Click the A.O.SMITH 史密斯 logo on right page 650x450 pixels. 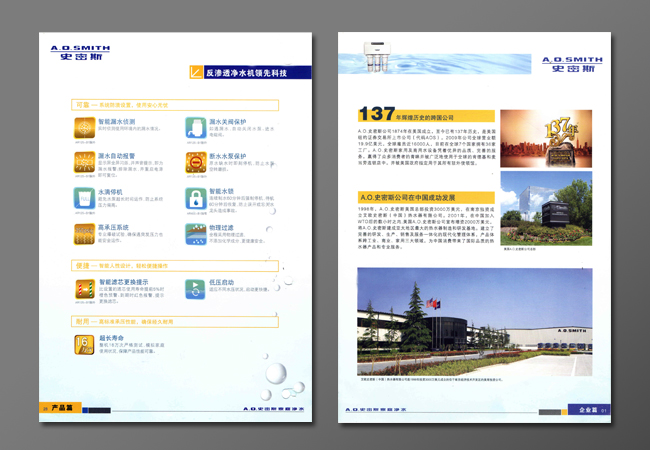(572, 64)
